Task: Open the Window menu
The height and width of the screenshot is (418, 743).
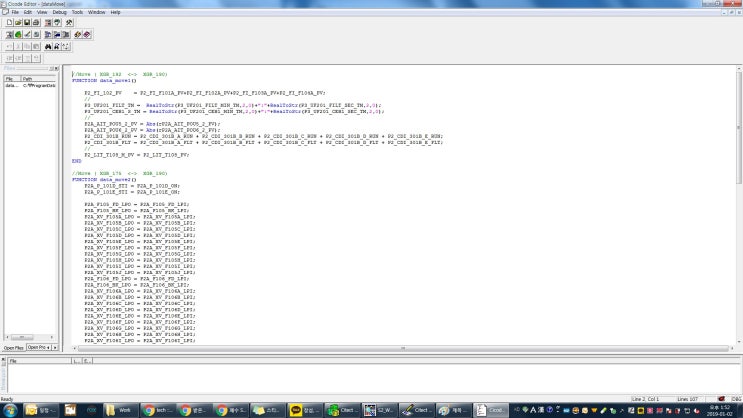Action: [96, 12]
